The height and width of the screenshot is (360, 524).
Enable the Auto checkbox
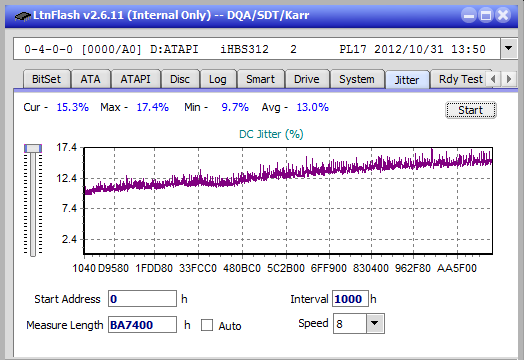pos(207,325)
